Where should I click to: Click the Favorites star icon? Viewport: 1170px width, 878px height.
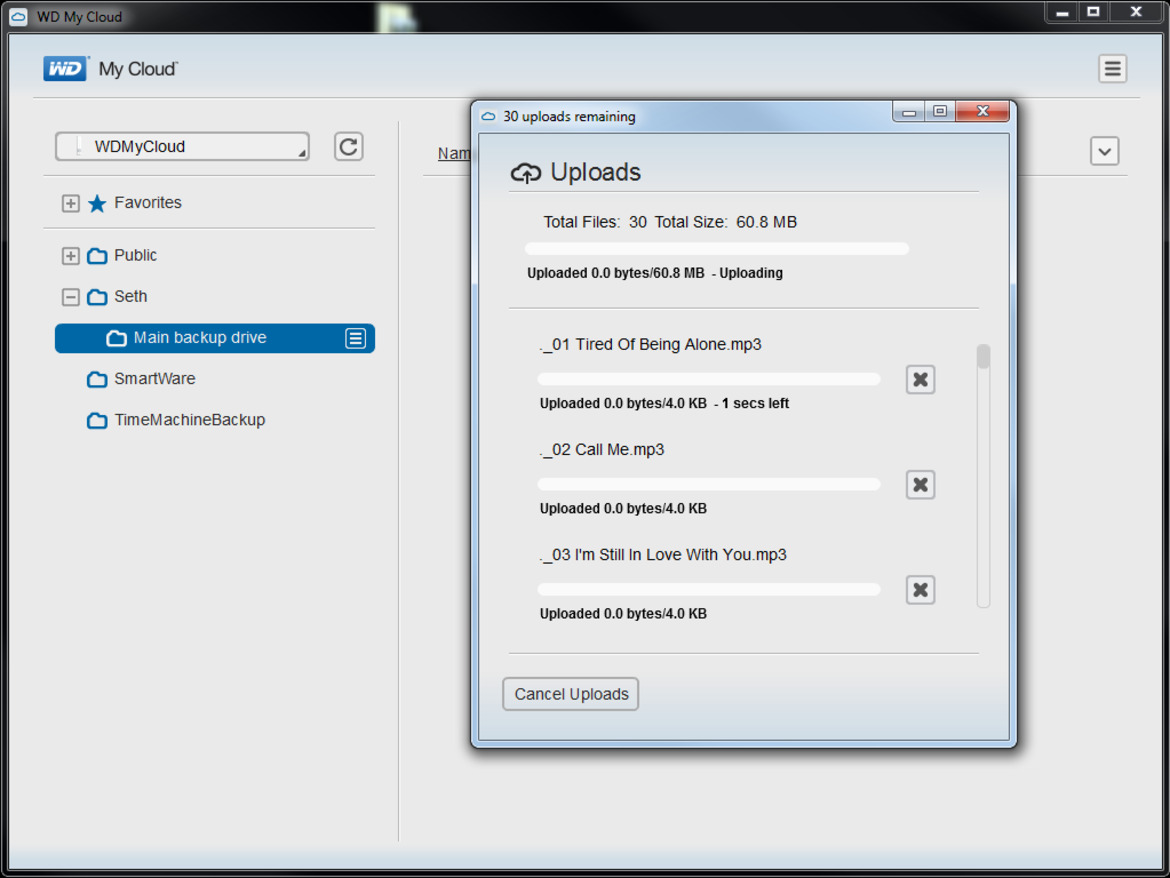pyautogui.click(x=97, y=203)
